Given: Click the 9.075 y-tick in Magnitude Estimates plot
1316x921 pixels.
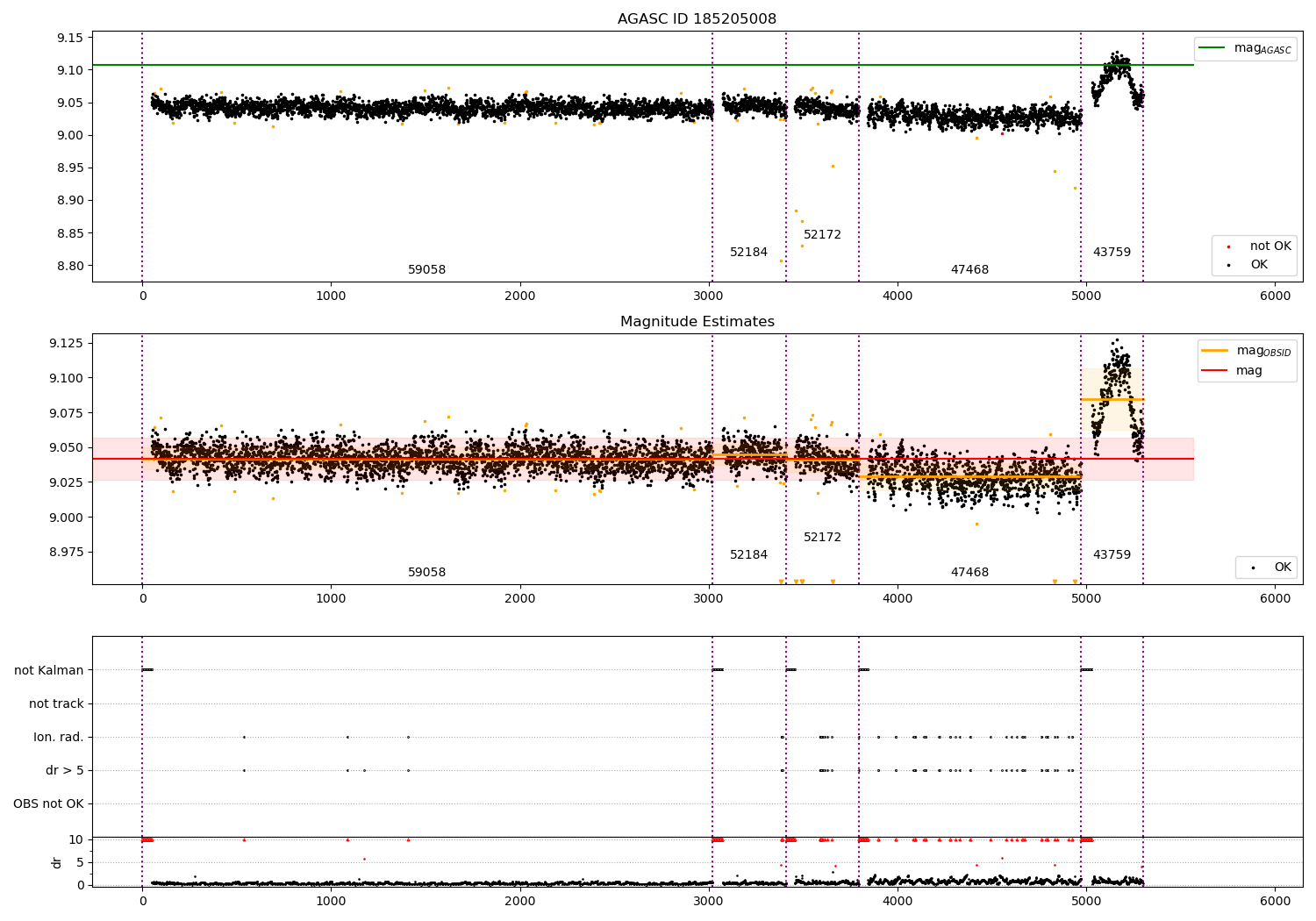Looking at the screenshot, I should coord(67,413).
